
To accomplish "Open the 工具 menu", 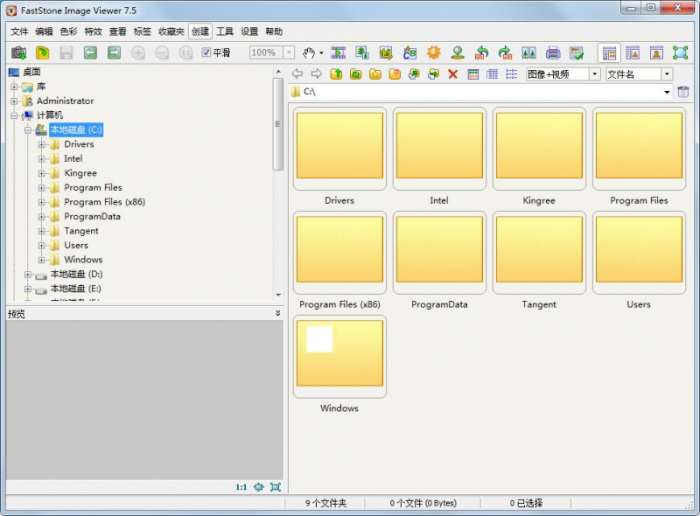I will click(225, 31).
